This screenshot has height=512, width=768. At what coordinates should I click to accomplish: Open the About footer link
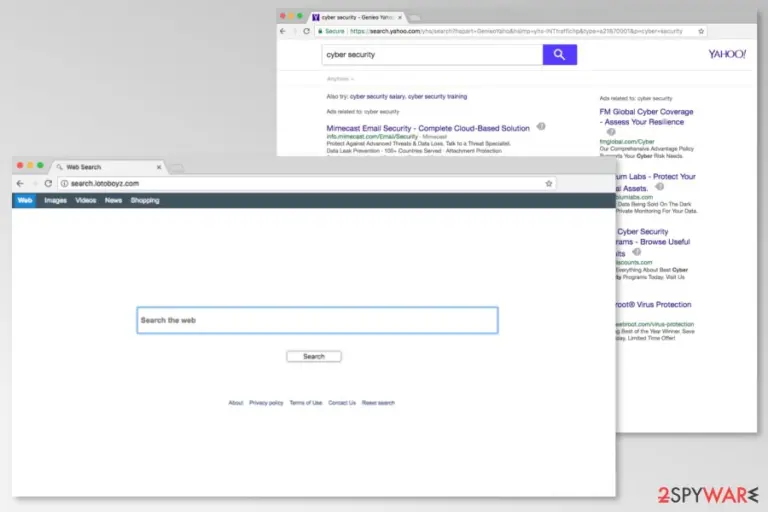click(236, 403)
